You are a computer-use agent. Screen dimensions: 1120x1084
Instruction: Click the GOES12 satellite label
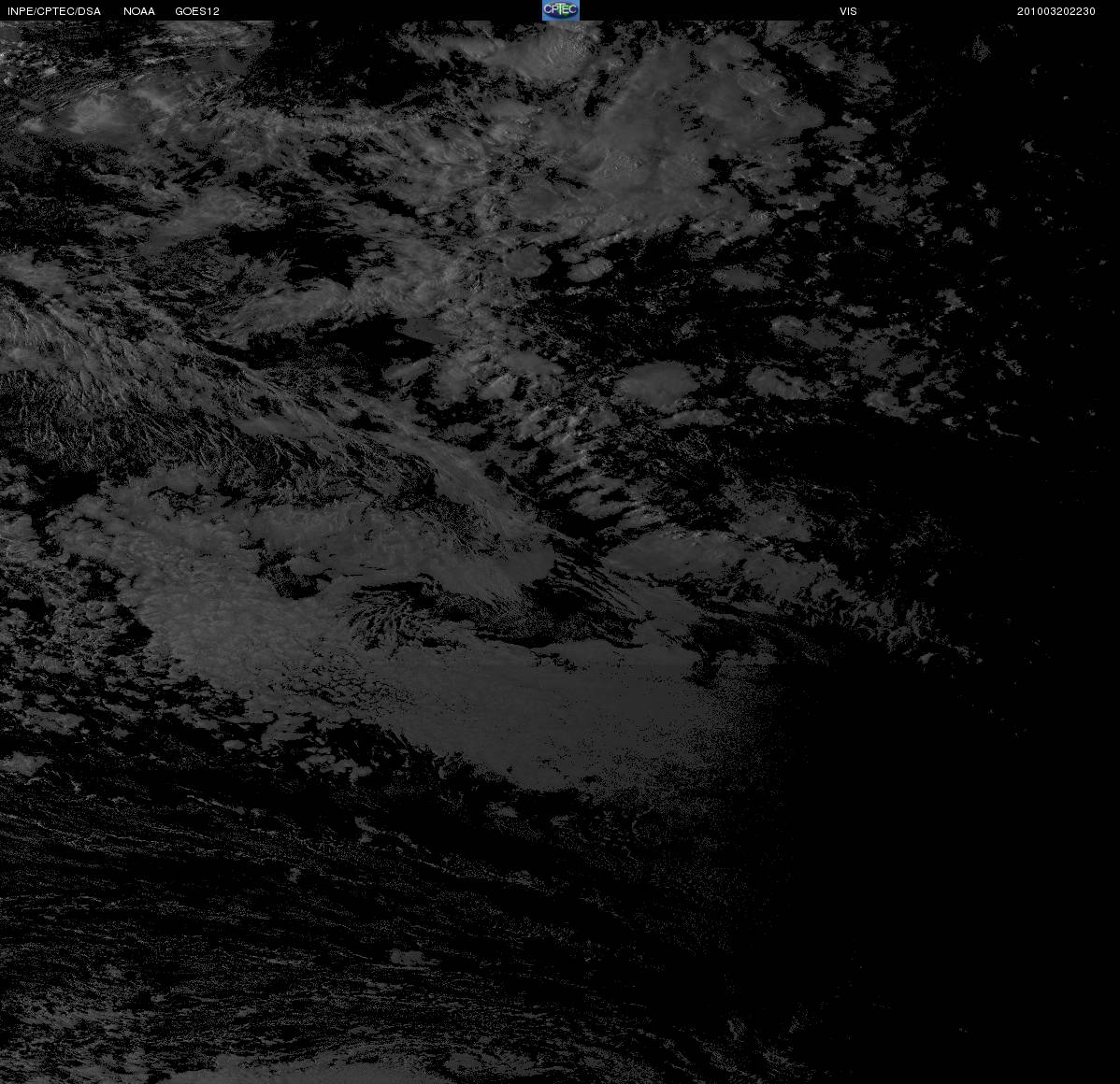[x=197, y=11]
